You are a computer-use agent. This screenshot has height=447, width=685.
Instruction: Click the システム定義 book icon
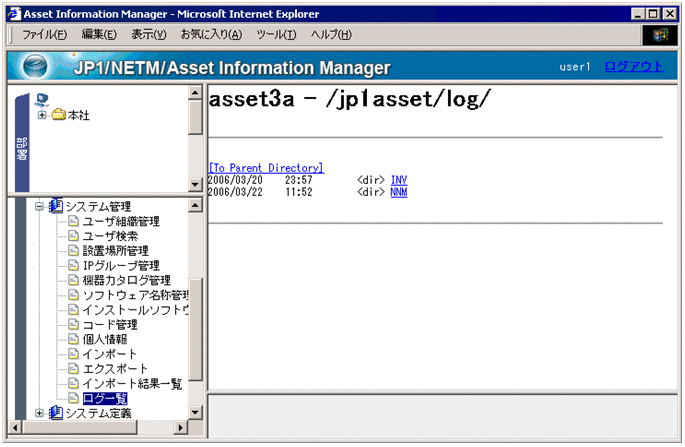(56, 412)
